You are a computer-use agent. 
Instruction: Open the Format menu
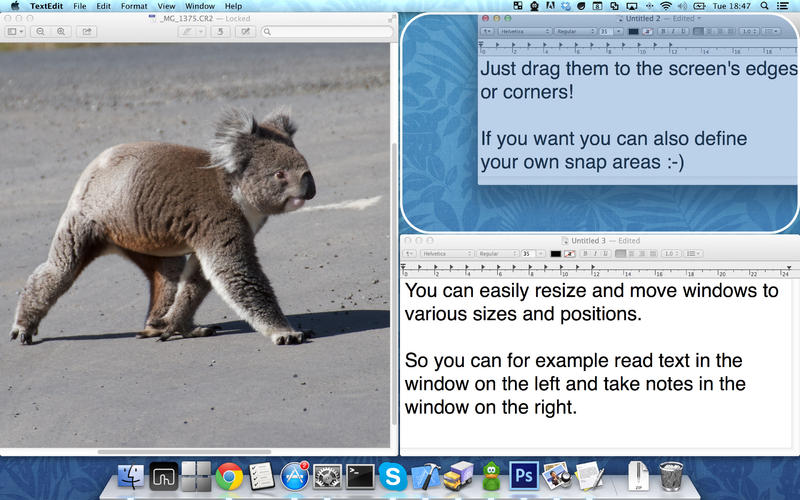(x=134, y=6)
